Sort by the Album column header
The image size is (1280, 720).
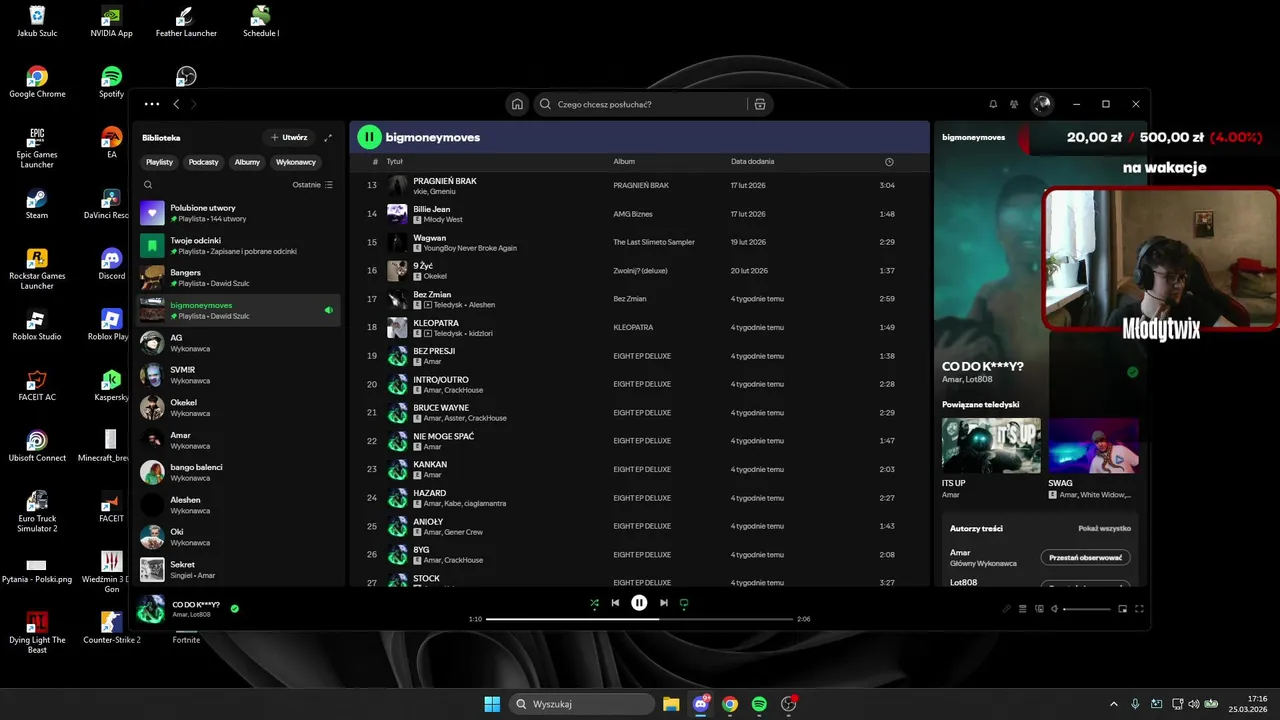point(624,161)
